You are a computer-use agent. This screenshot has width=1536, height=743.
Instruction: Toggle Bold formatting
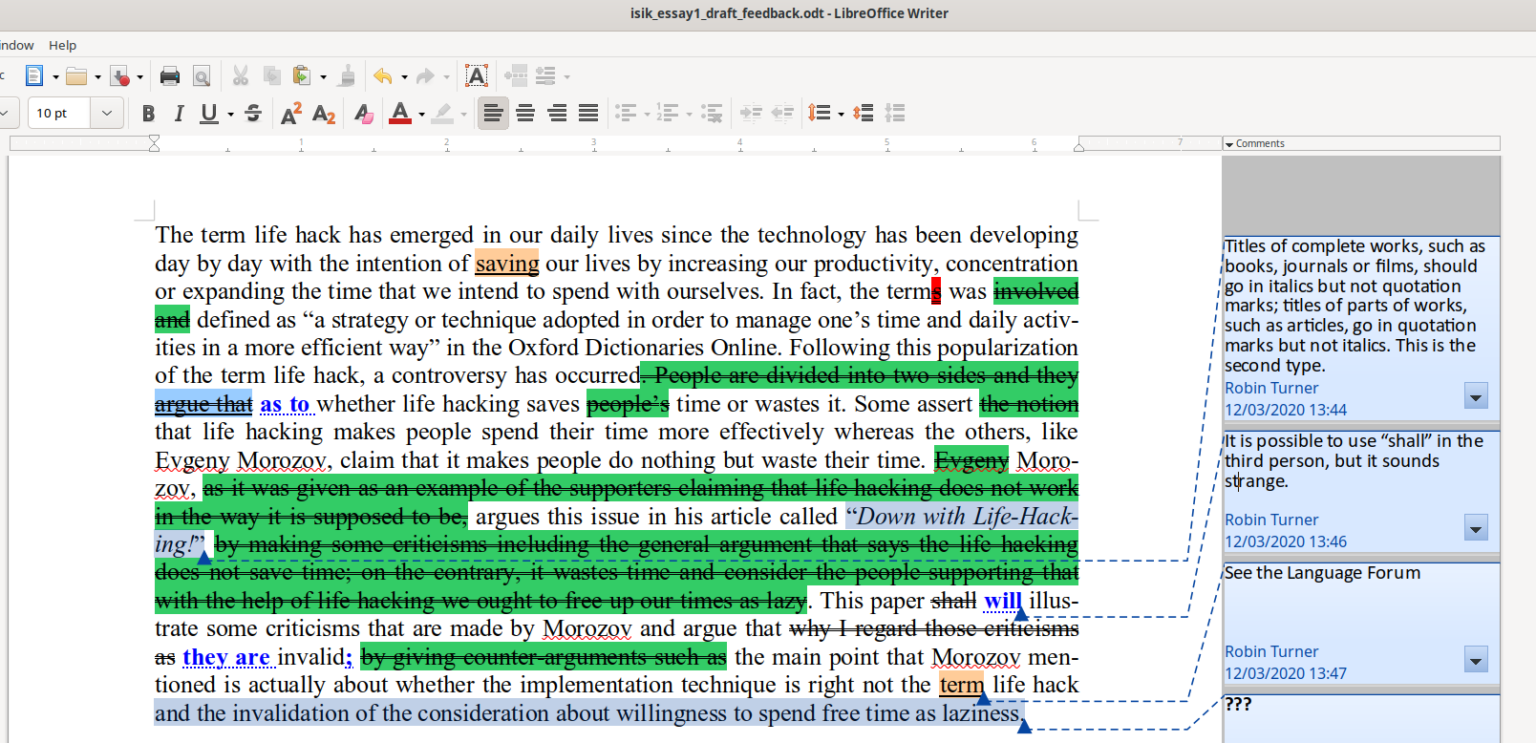point(149,114)
